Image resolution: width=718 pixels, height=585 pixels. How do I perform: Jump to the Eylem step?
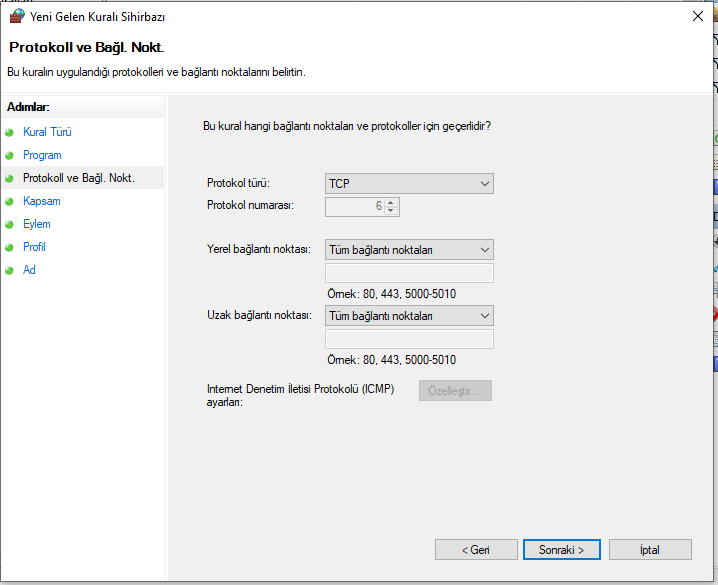37,224
